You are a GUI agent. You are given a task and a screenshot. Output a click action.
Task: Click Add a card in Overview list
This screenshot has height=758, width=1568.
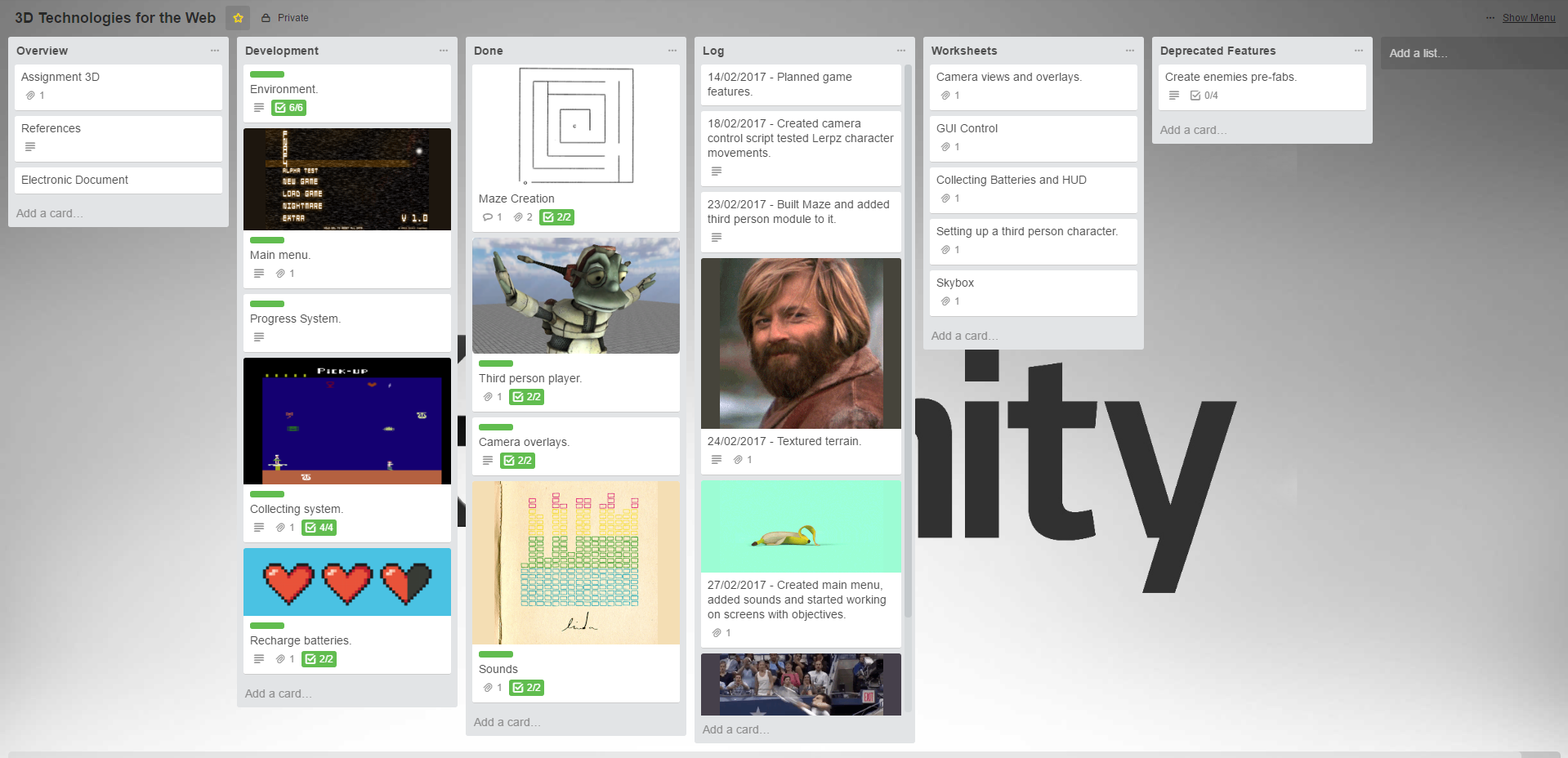[x=49, y=213]
